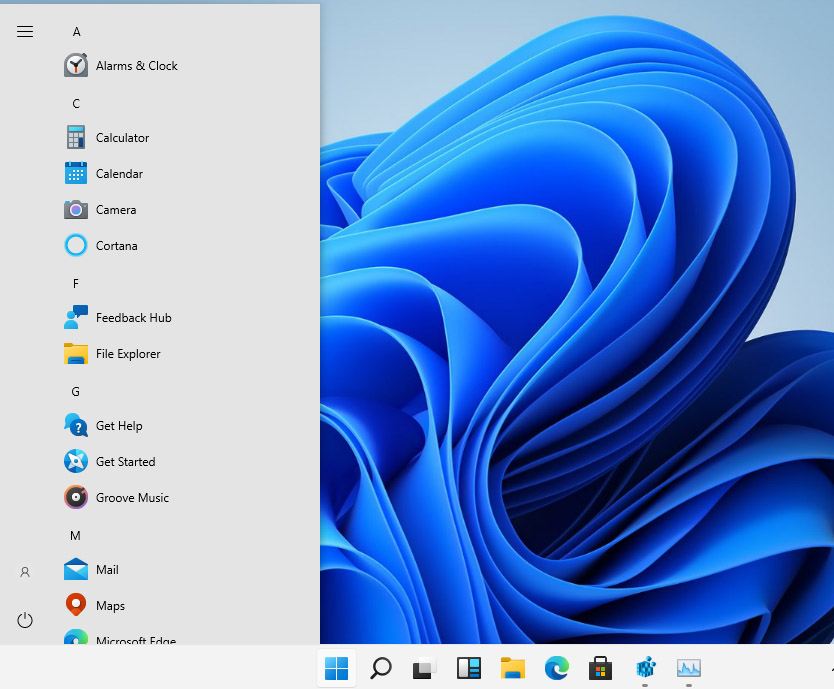Launch Calculator from the app list

[x=107, y=137]
